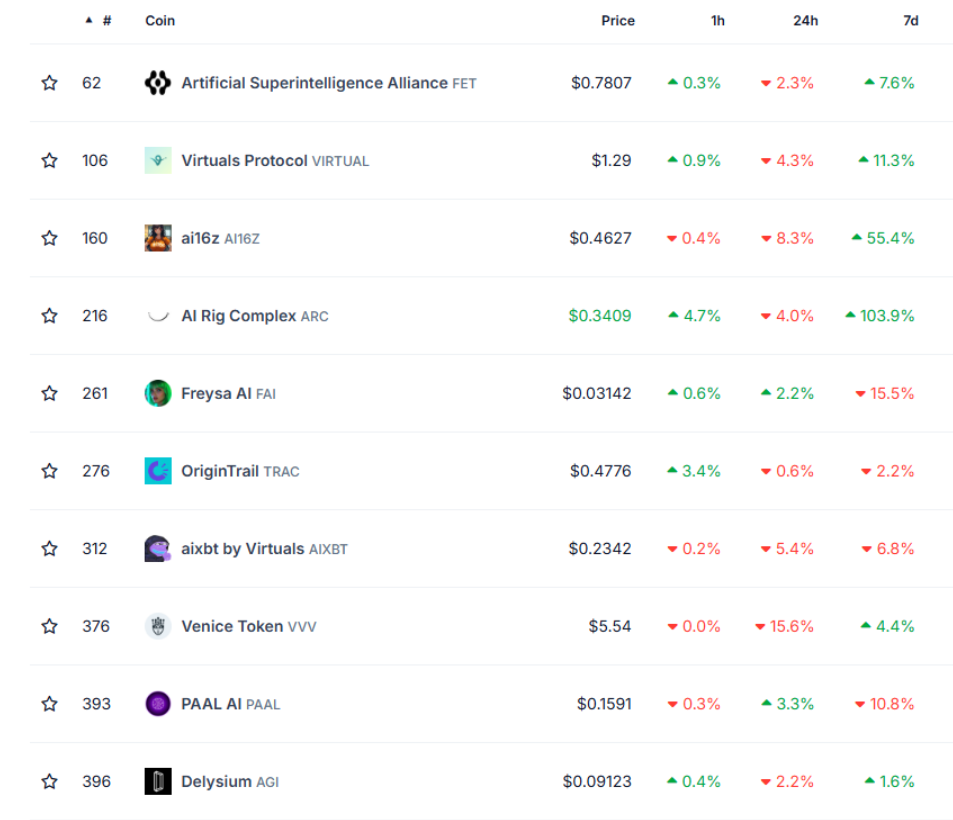
Task: Click the PAAL AI purple logo
Action: (x=157, y=704)
